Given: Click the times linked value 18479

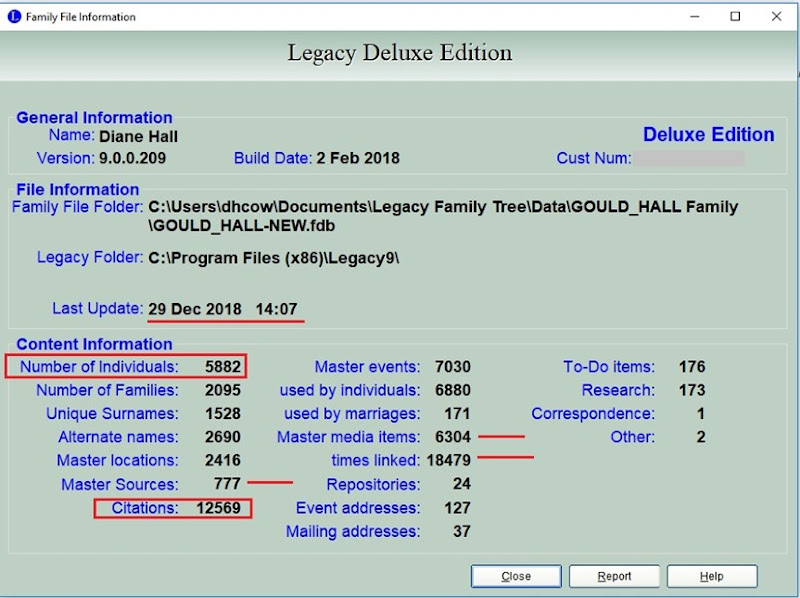Looking at the screenshot, I should click(448, 460).
